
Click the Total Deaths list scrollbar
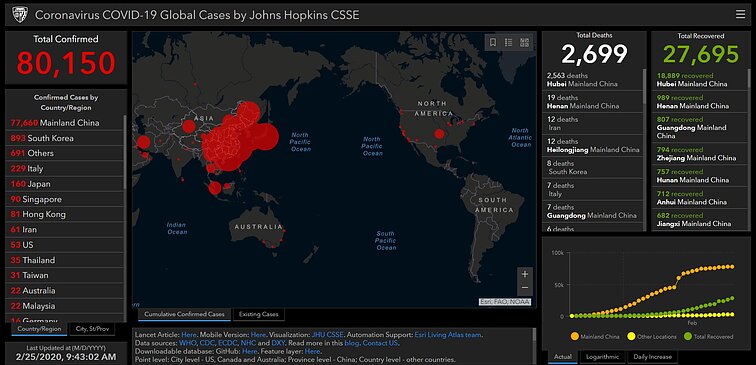[645, 87]
